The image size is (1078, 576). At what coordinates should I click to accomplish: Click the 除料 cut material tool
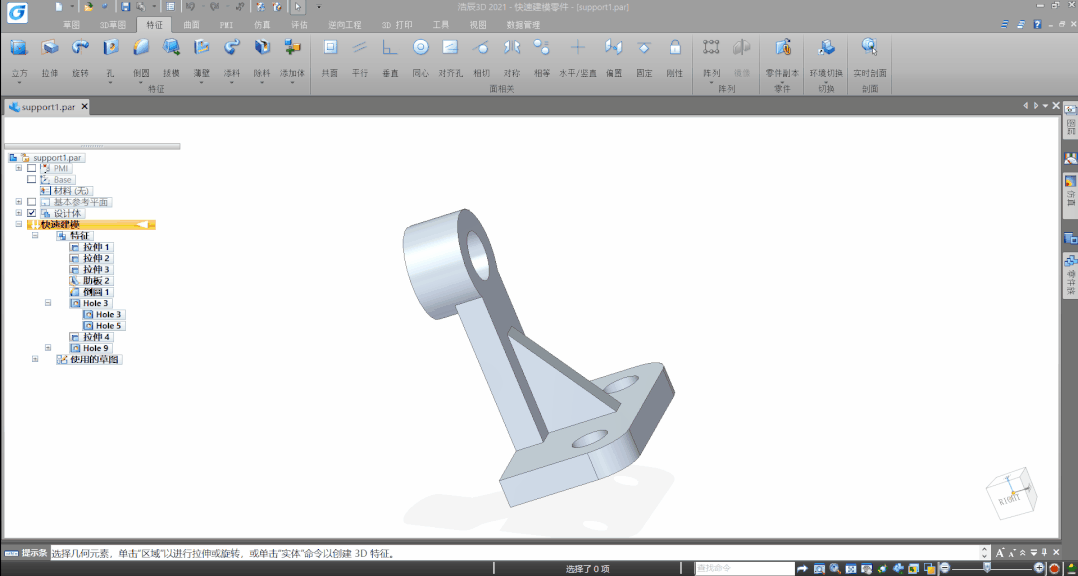pyautogui.click(x=262, y=56)
